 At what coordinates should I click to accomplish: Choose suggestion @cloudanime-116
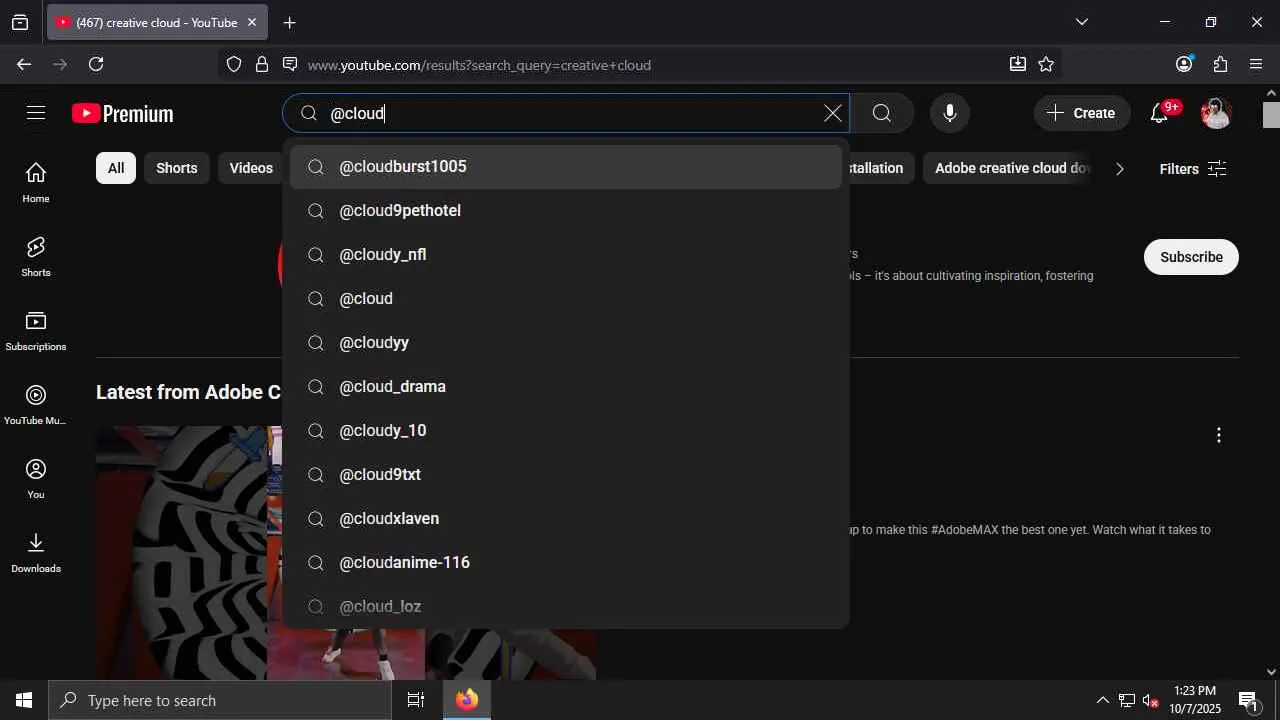pos(566,563)
